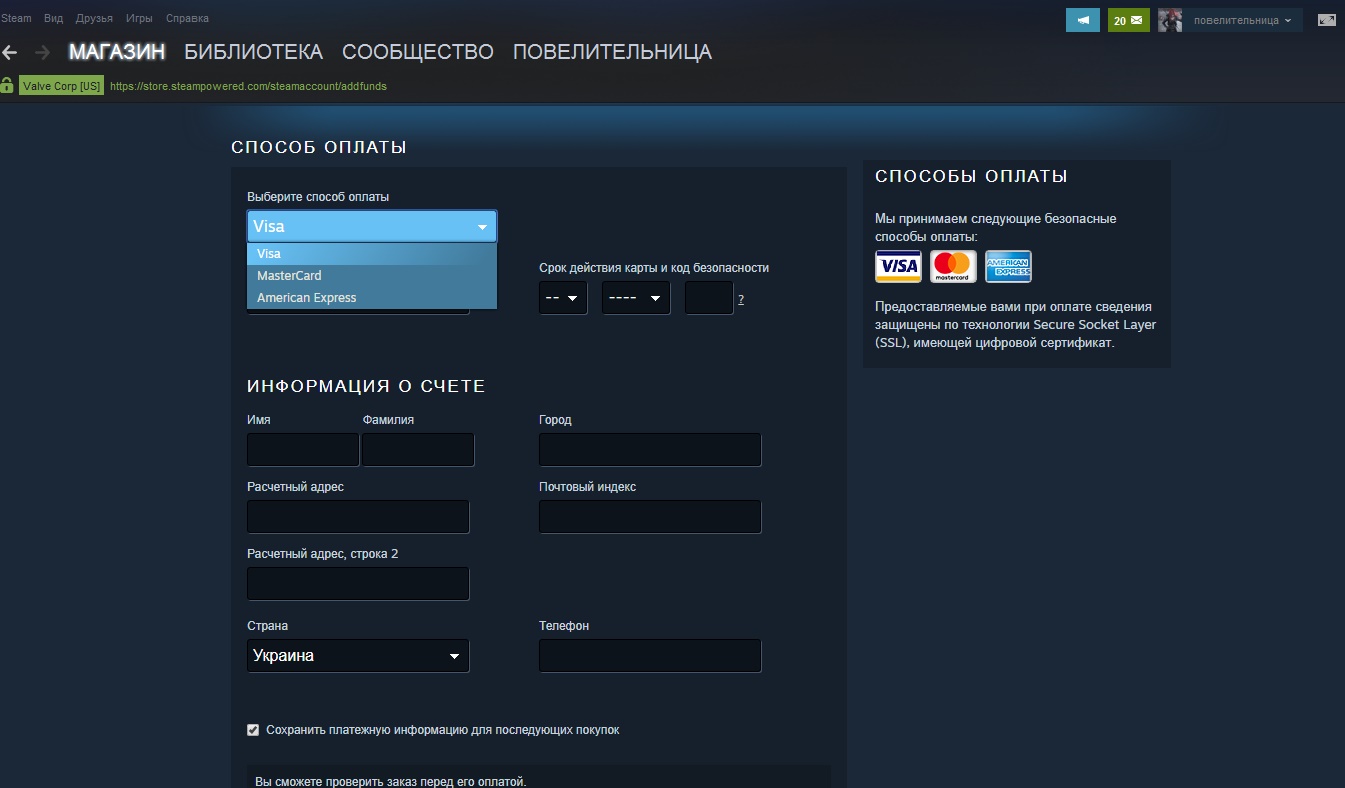Click the MasterCard logo
Viewport: 1345px width, 788px height.
[x=953, y=266]
